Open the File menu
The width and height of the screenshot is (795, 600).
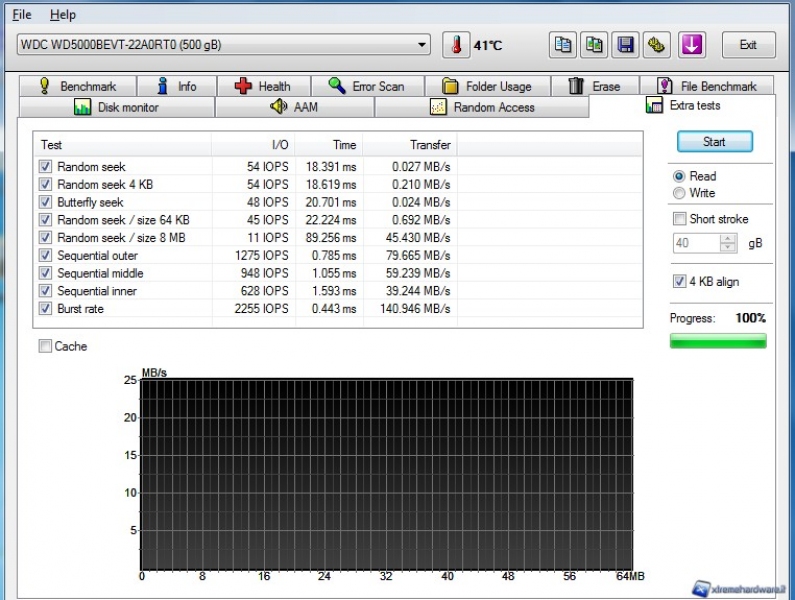tap(21, 15)
